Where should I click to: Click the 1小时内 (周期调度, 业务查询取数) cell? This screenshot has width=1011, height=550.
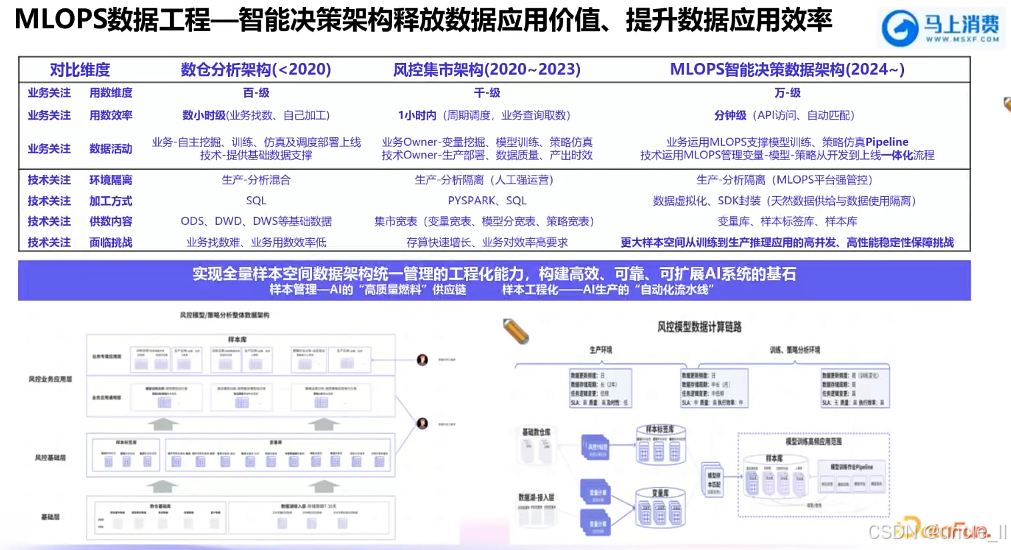tap(484, 115)
